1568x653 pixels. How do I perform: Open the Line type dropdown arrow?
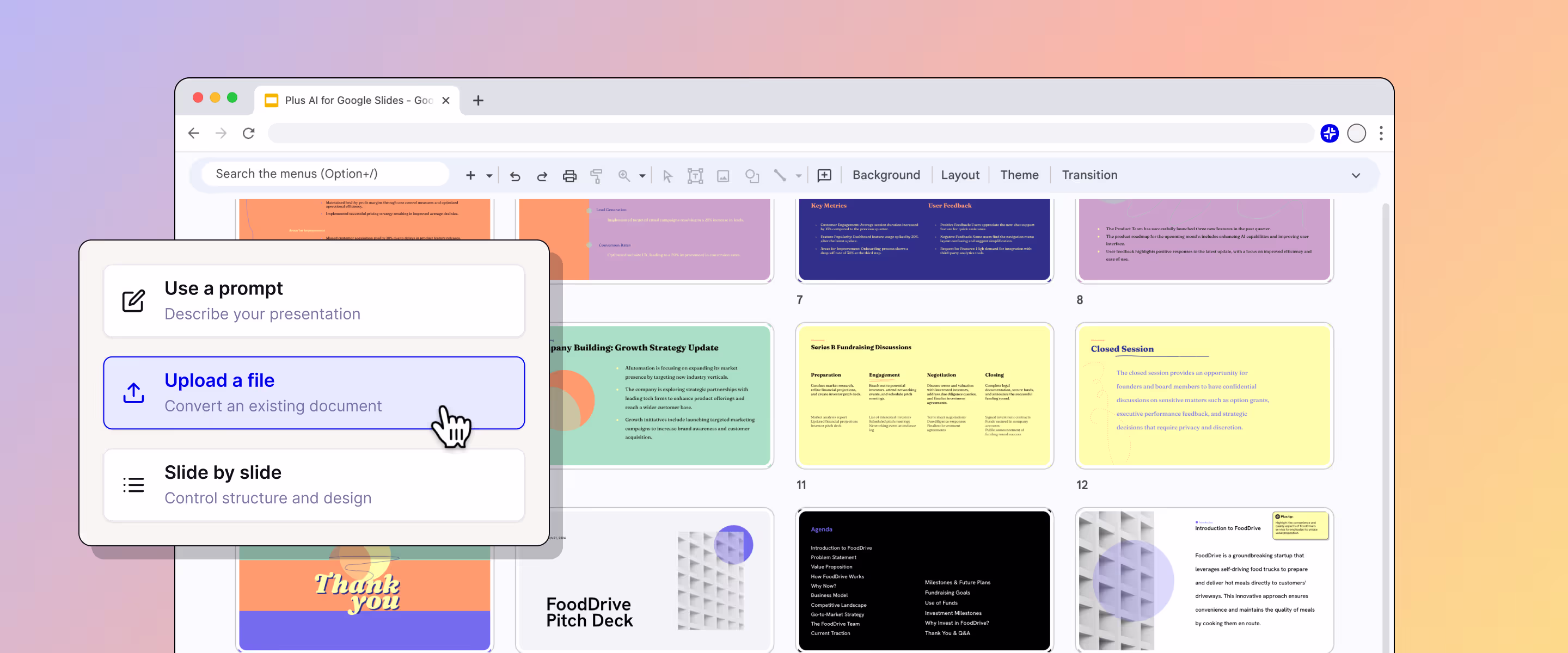[x=799, y=176]
